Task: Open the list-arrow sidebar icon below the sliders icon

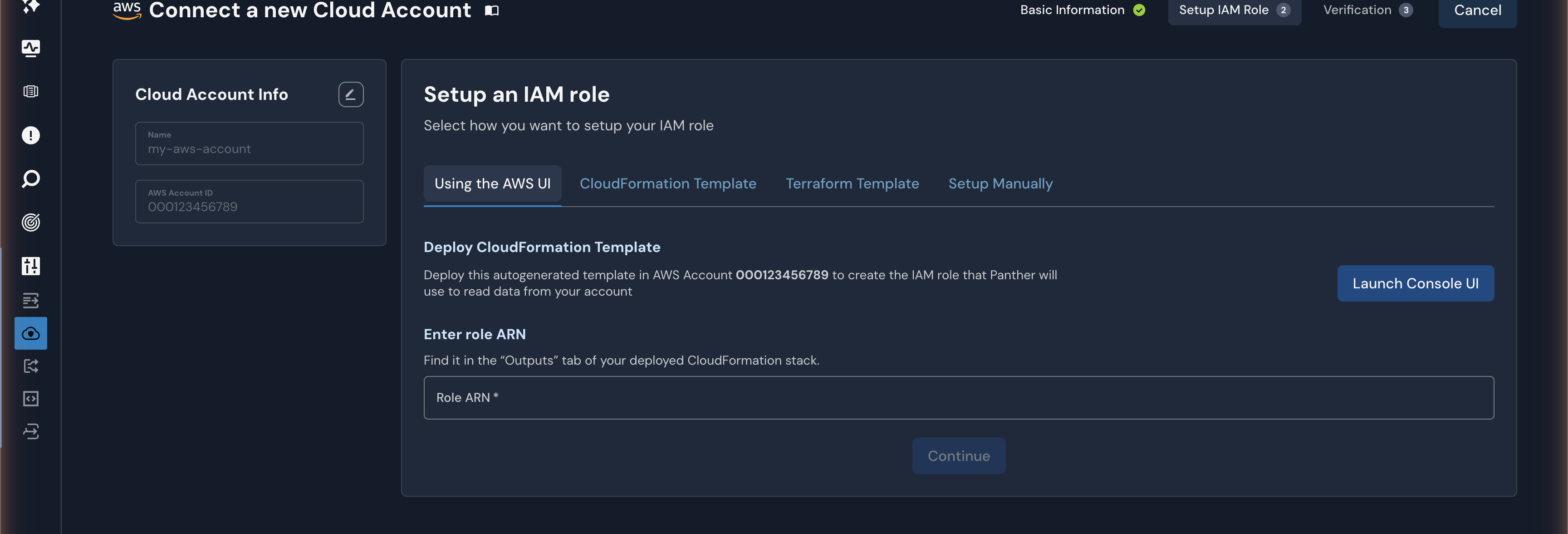Action: click(x=30, y=300)
